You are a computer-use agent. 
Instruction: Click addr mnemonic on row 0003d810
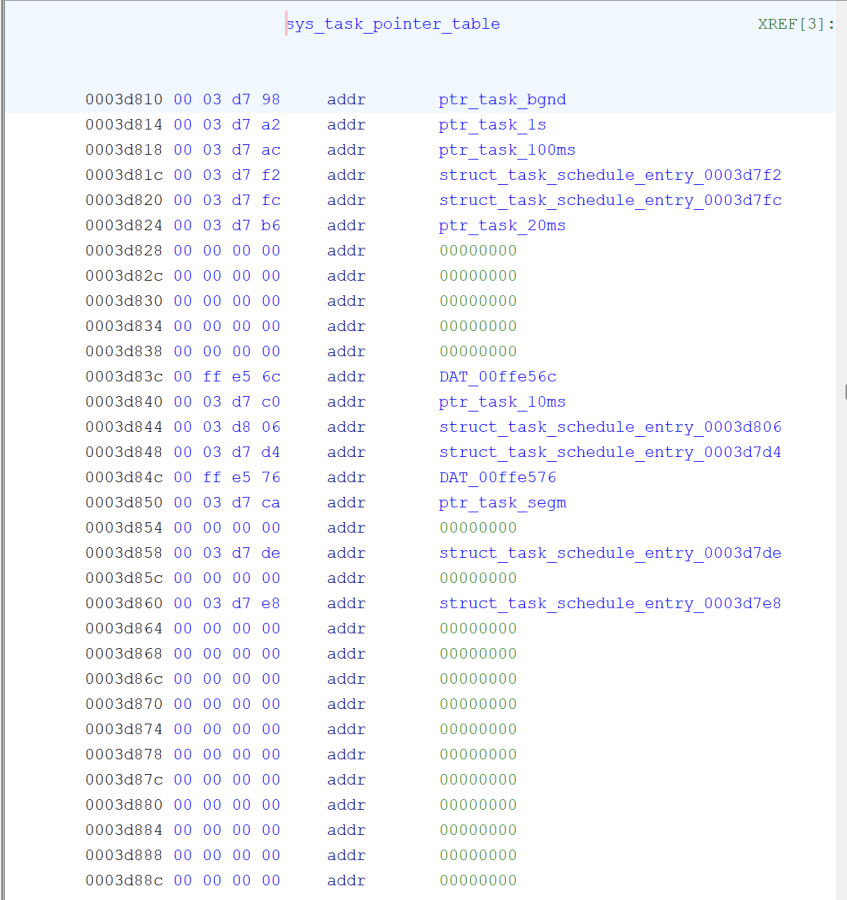click(x=346, y=100)
